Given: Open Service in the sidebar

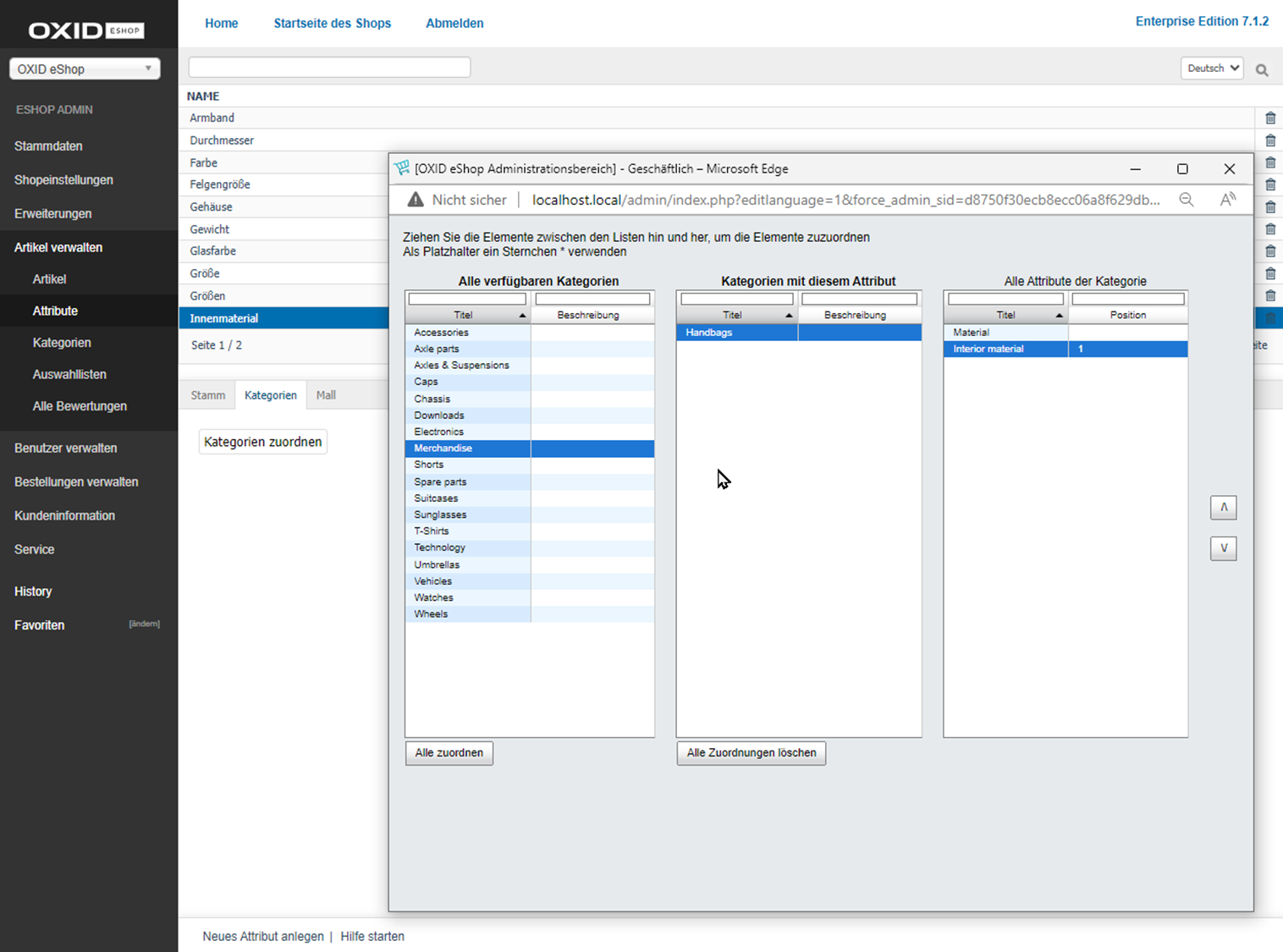Looking at the screenshot, I should 34,550.
